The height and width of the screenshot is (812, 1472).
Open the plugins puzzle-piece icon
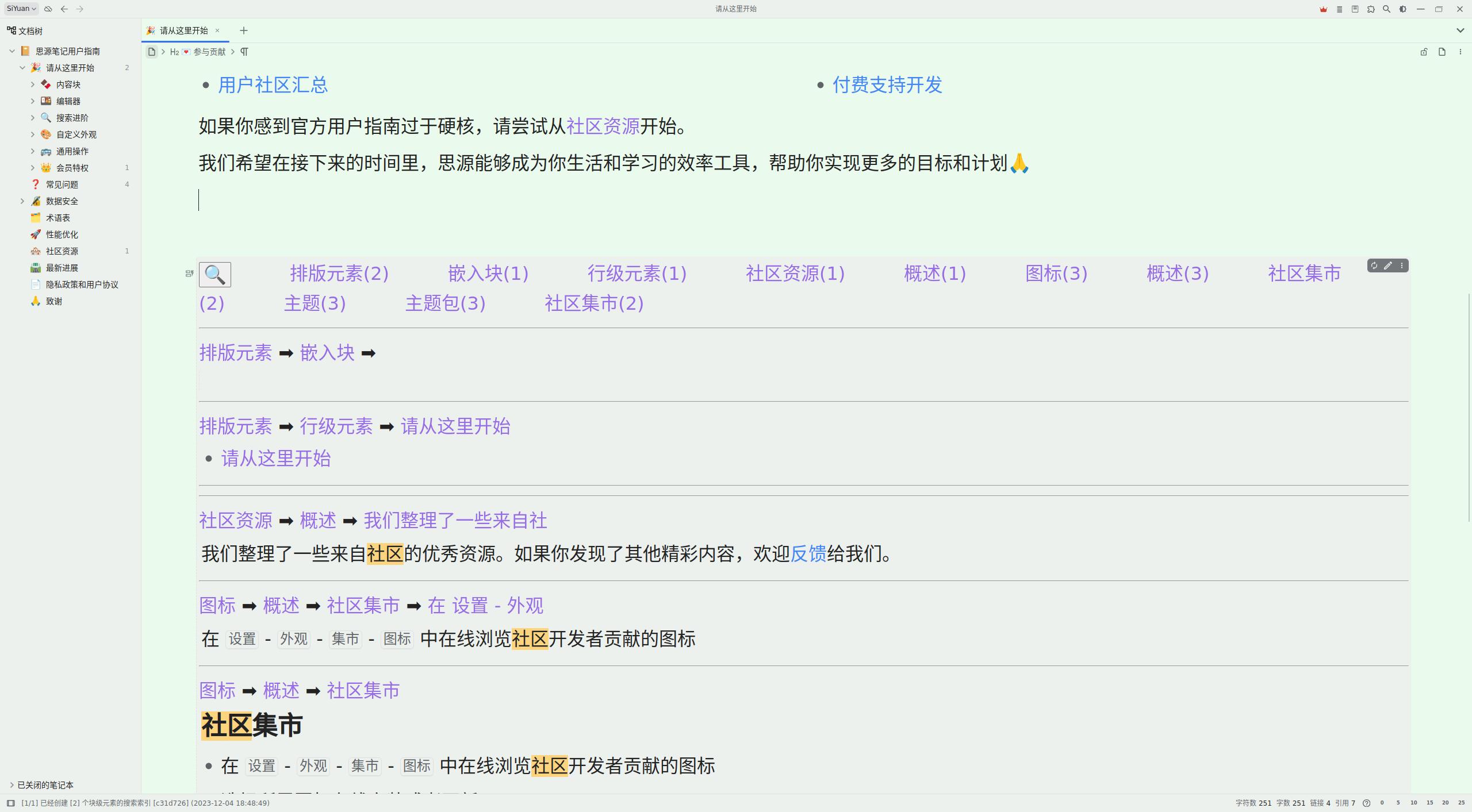click(1371, 9)
